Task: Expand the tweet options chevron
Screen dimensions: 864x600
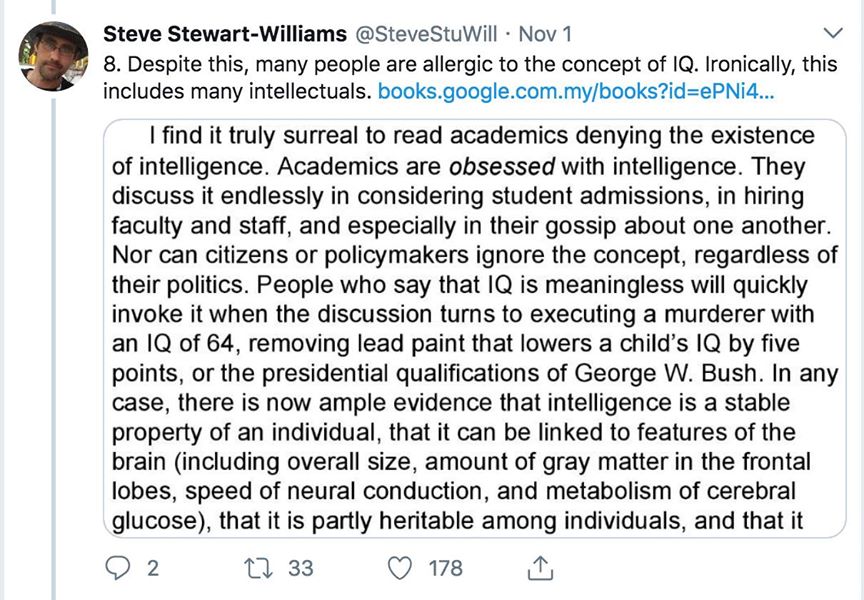Action: click(x=830, y=35)
